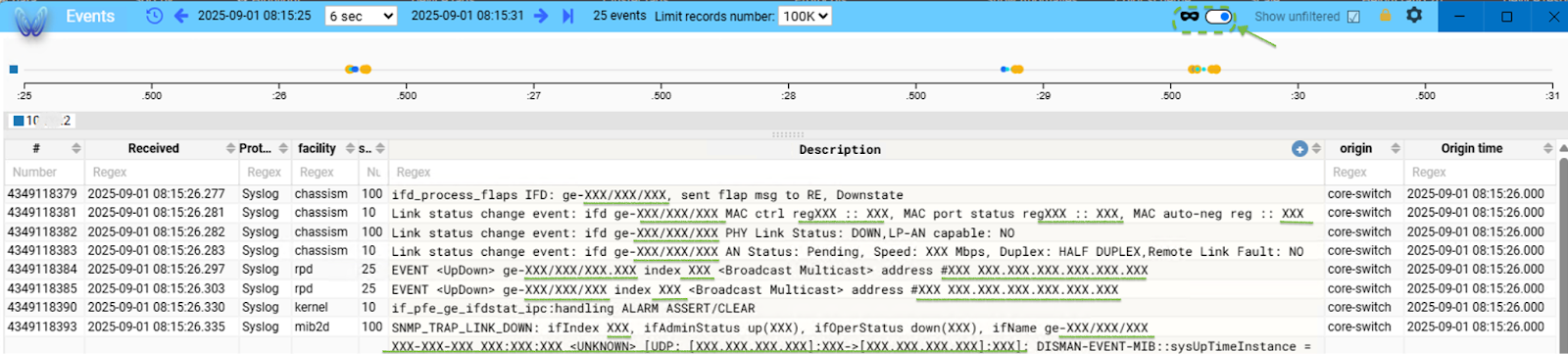Viewport: 1568px width, 354px height.
Task: Focus the Received Regex filter field
Action: (x=162, y=172)
